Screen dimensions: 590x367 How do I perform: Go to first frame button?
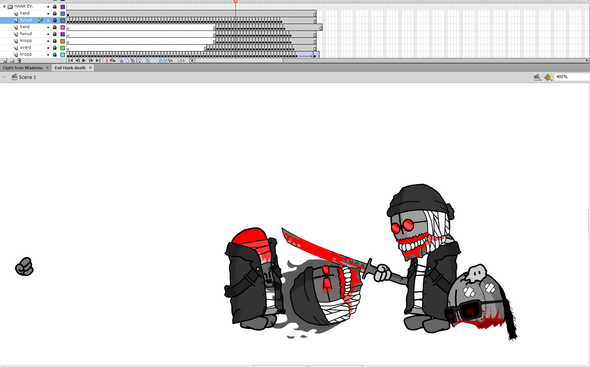pos(70,60)
